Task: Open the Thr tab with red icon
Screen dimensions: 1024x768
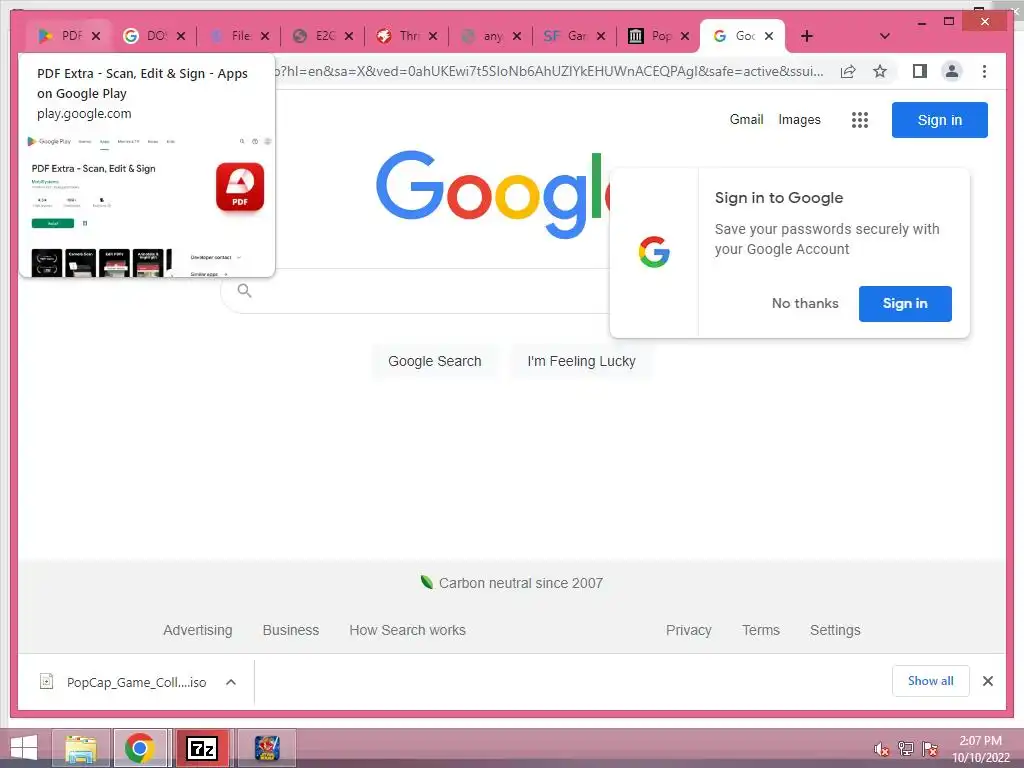Action: pos(398,36)
